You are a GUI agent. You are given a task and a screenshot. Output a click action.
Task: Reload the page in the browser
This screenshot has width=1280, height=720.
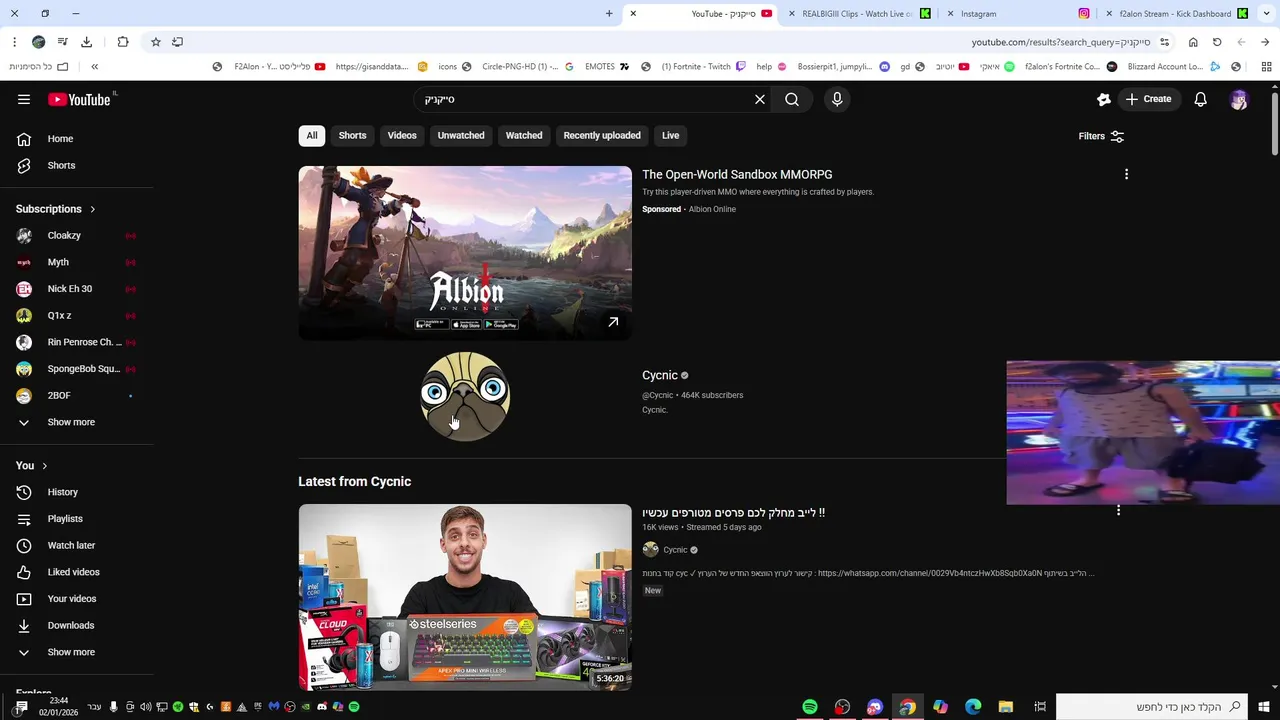click(x=1217, y=42)
